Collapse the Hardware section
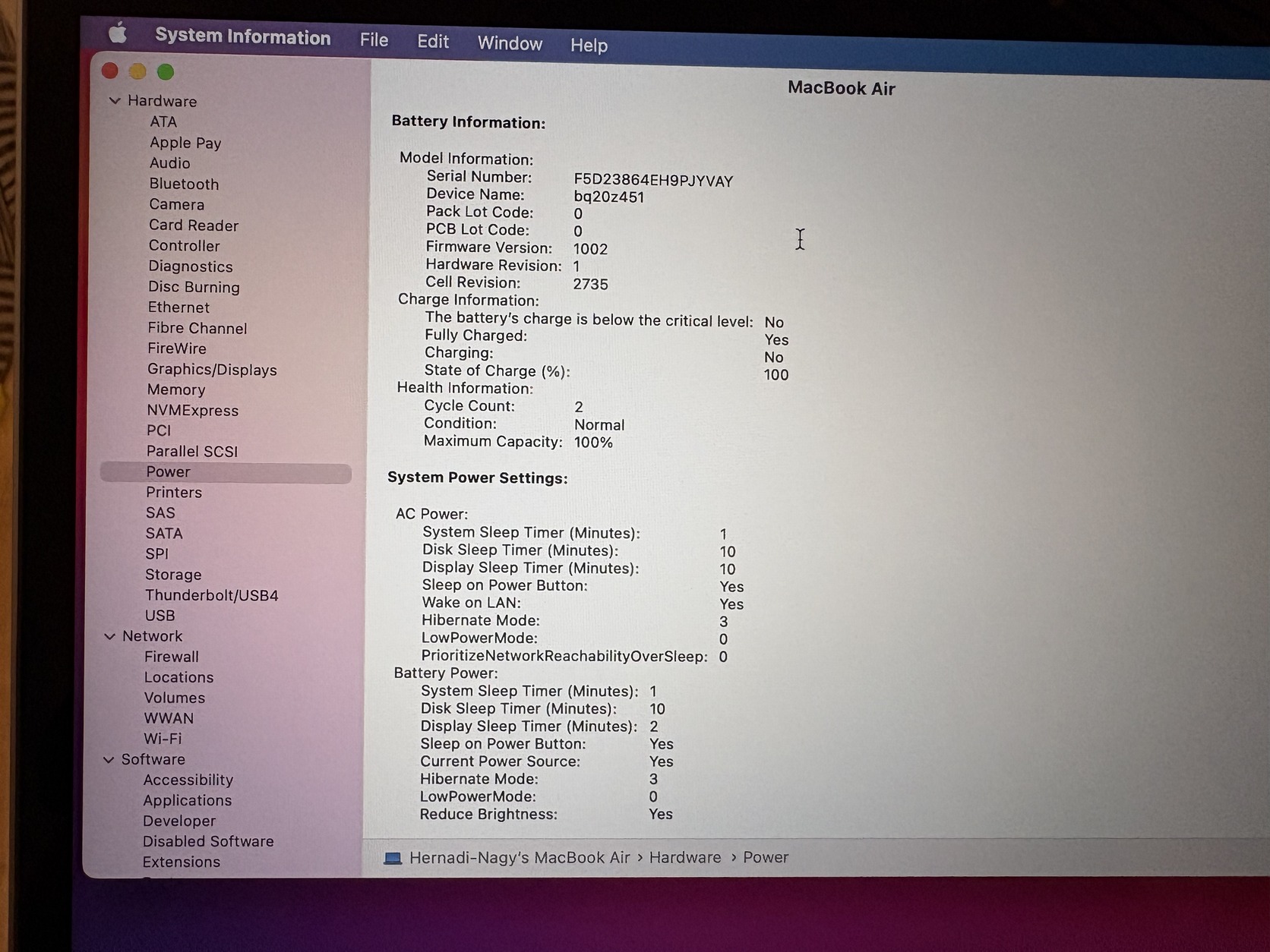The image size is (1270, 952). 115,100
